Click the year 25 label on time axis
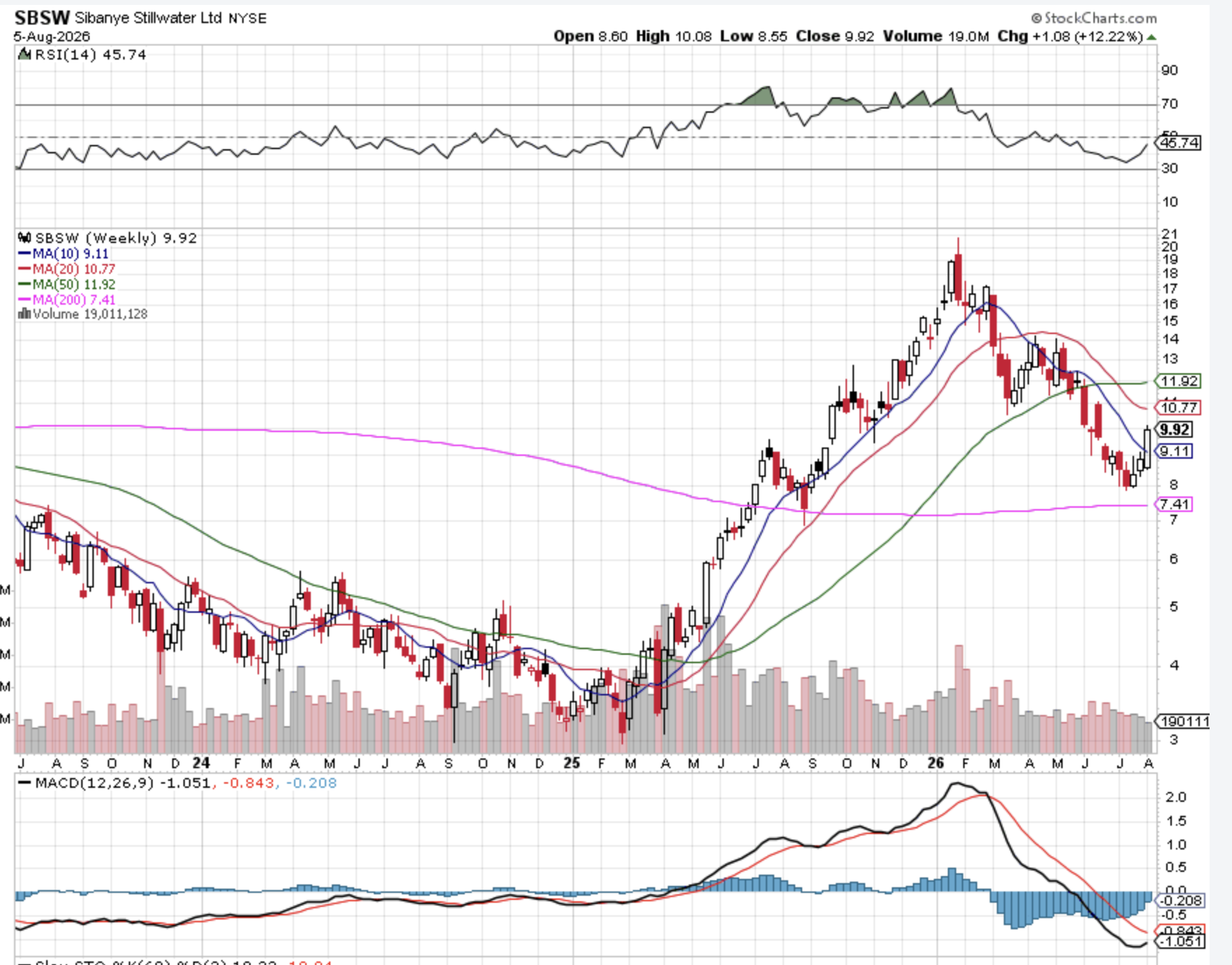 click(x=572, y=763)
